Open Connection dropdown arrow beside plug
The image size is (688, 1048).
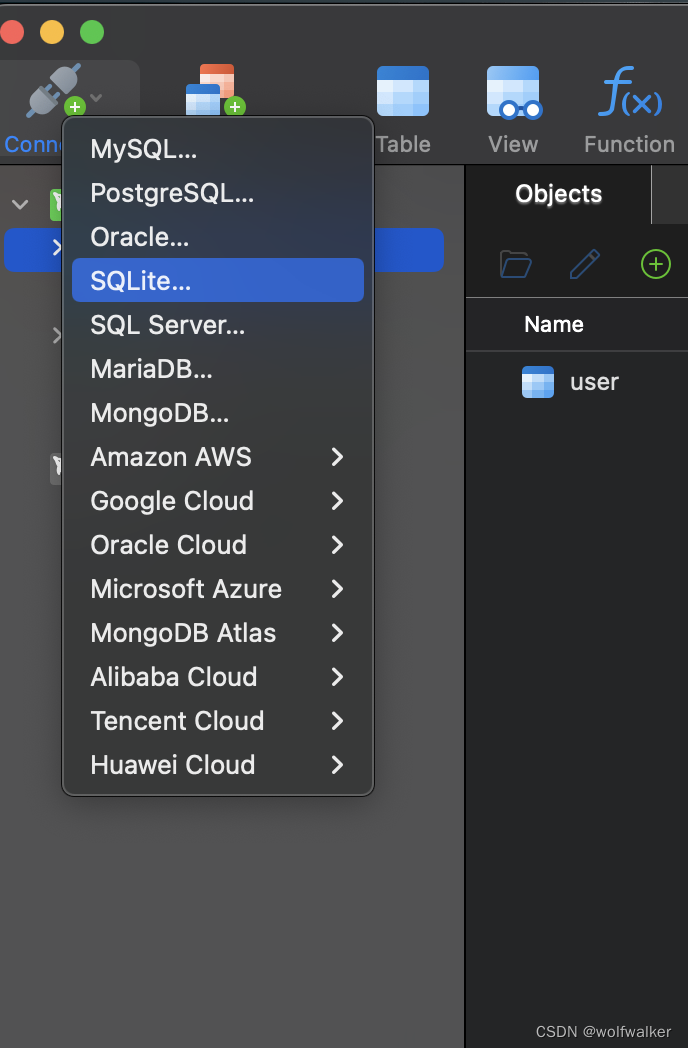click(x=96, y=98)
